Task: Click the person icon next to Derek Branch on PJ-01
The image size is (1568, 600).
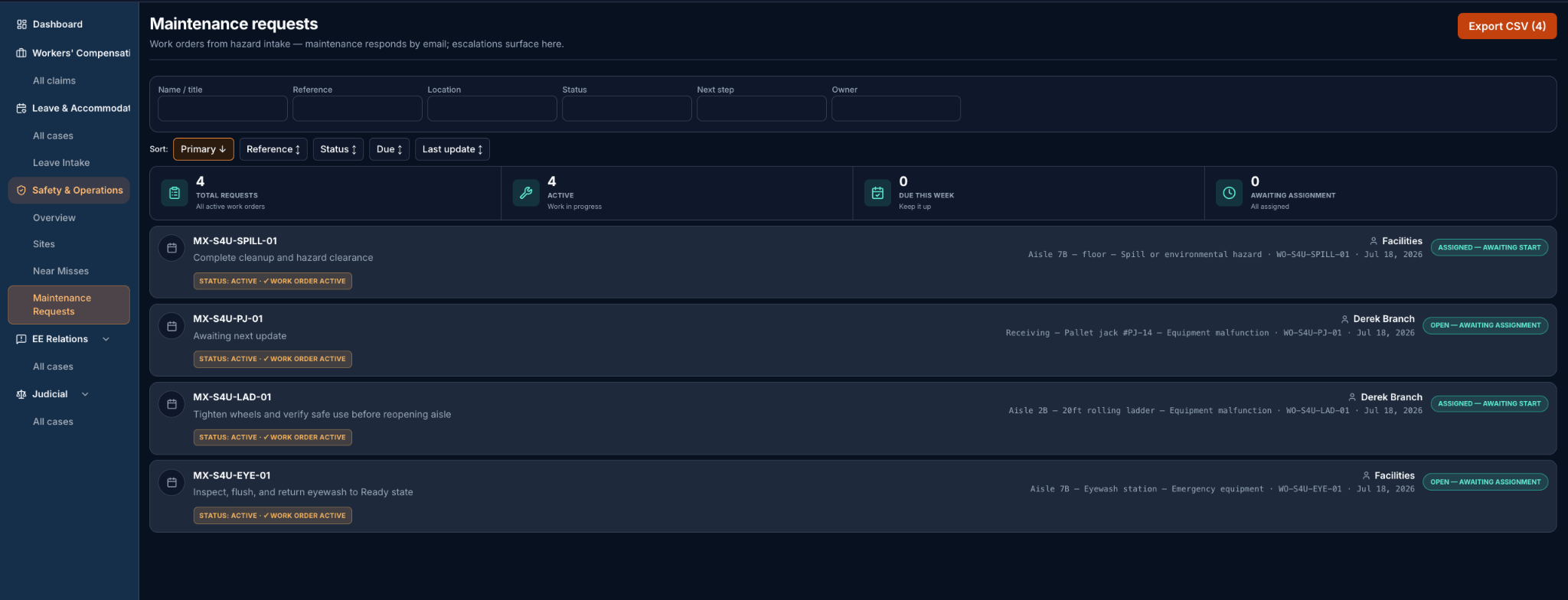Action: (1344, 319)
